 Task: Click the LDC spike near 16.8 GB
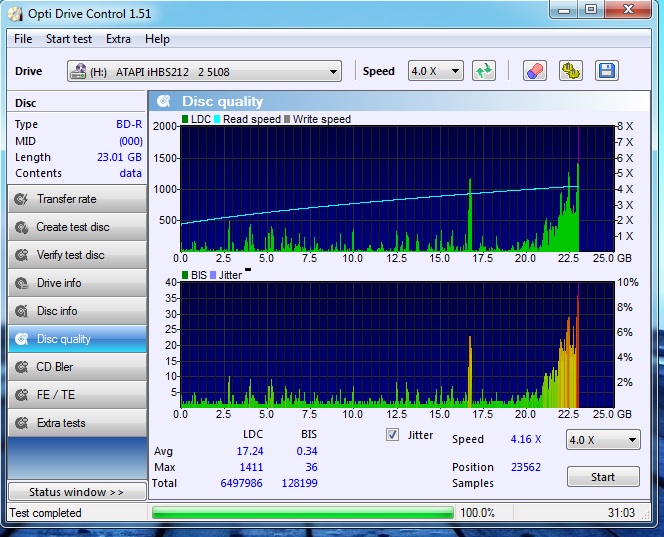470,216
